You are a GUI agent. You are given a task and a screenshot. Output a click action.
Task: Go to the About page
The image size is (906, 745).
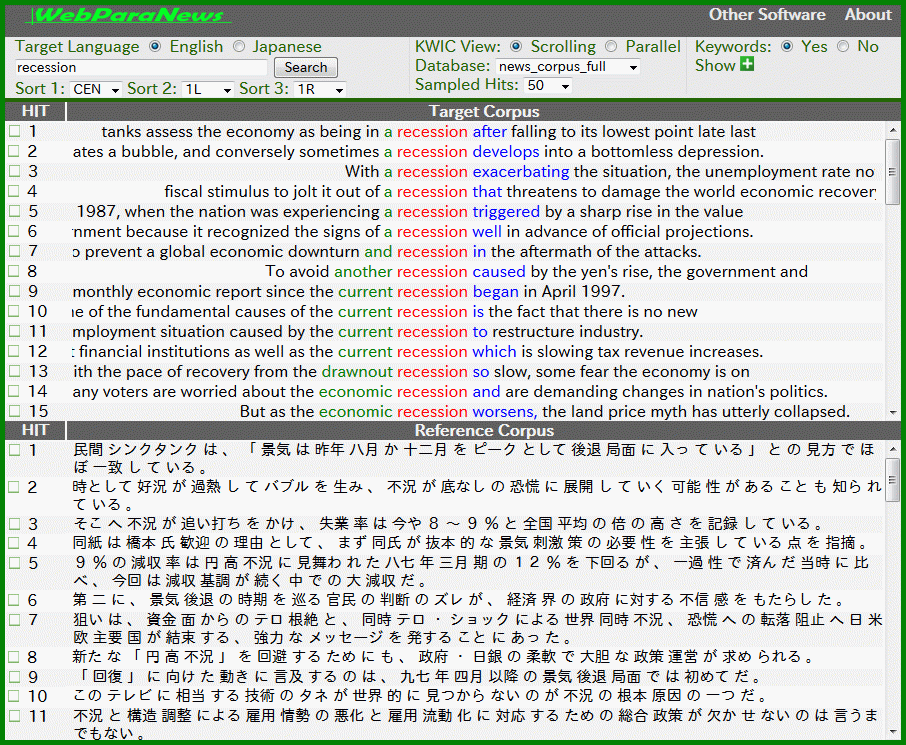[867, 15]
